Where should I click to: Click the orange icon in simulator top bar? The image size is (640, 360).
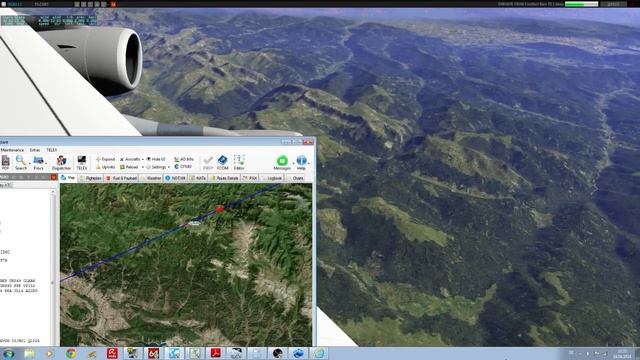113,4
